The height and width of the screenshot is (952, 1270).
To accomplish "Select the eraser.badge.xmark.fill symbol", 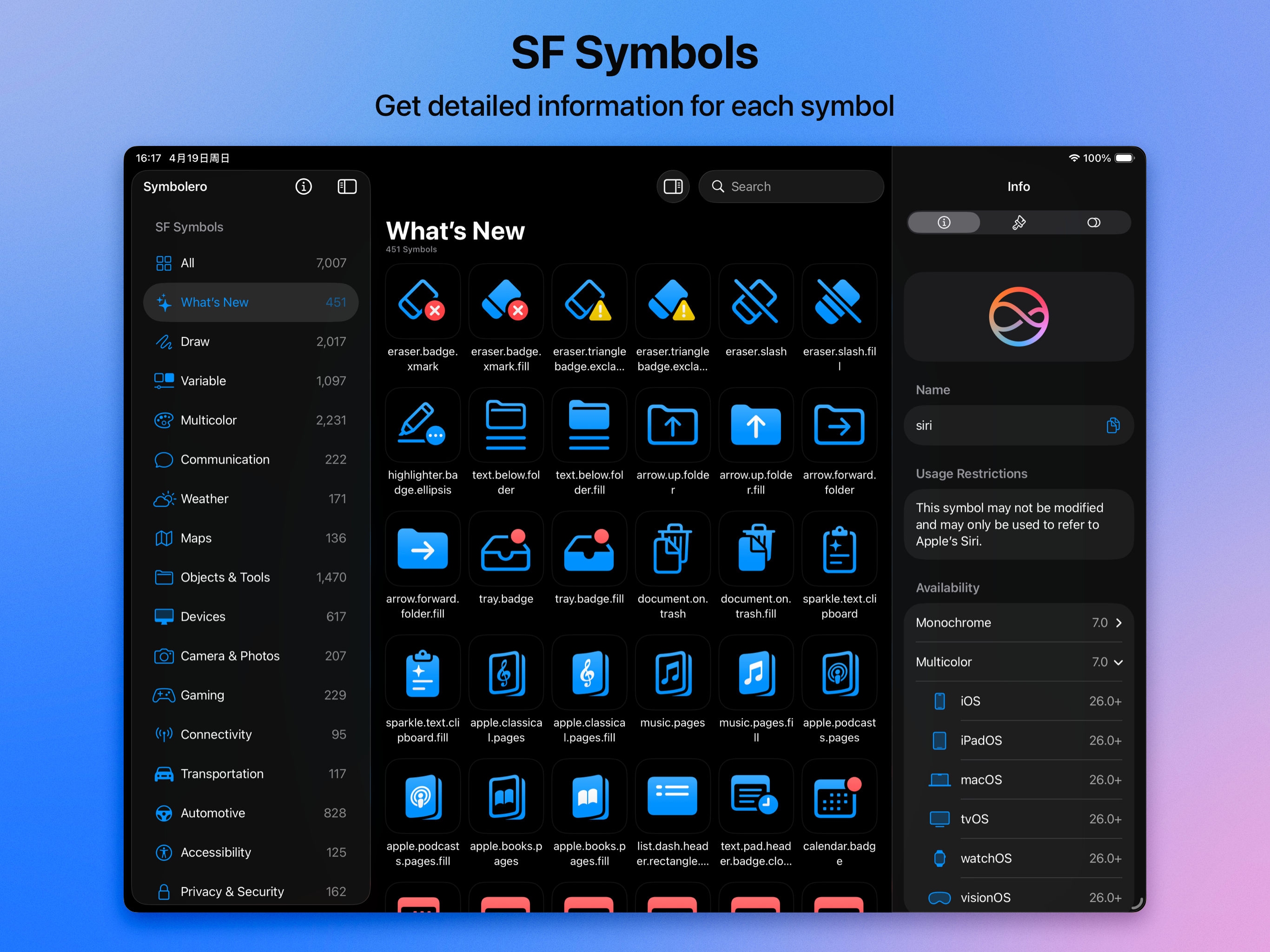I will tap(506, 301).
